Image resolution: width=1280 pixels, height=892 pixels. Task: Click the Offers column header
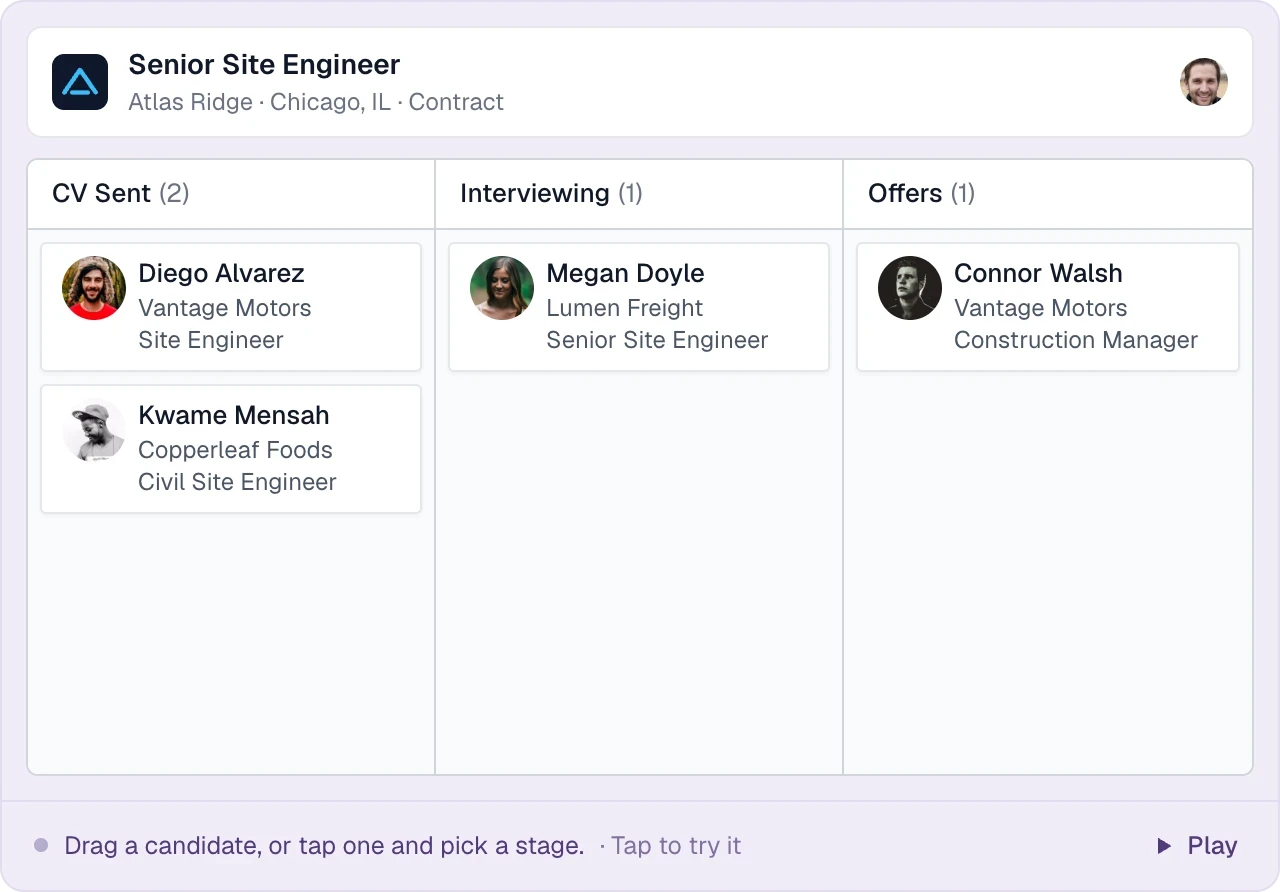coord(1047,193)
